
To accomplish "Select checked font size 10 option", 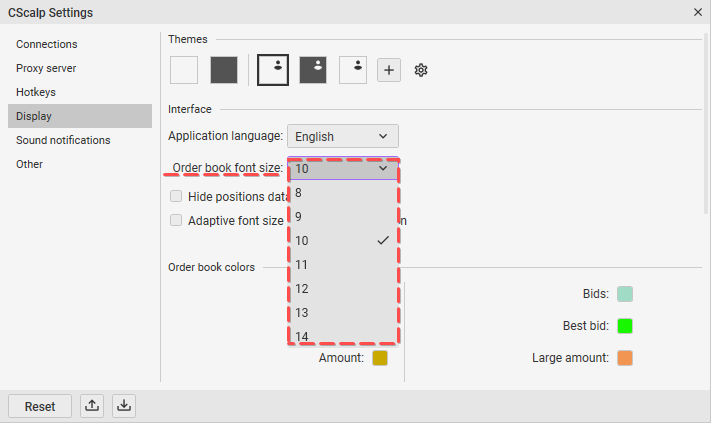I will (x=343, y=241).
